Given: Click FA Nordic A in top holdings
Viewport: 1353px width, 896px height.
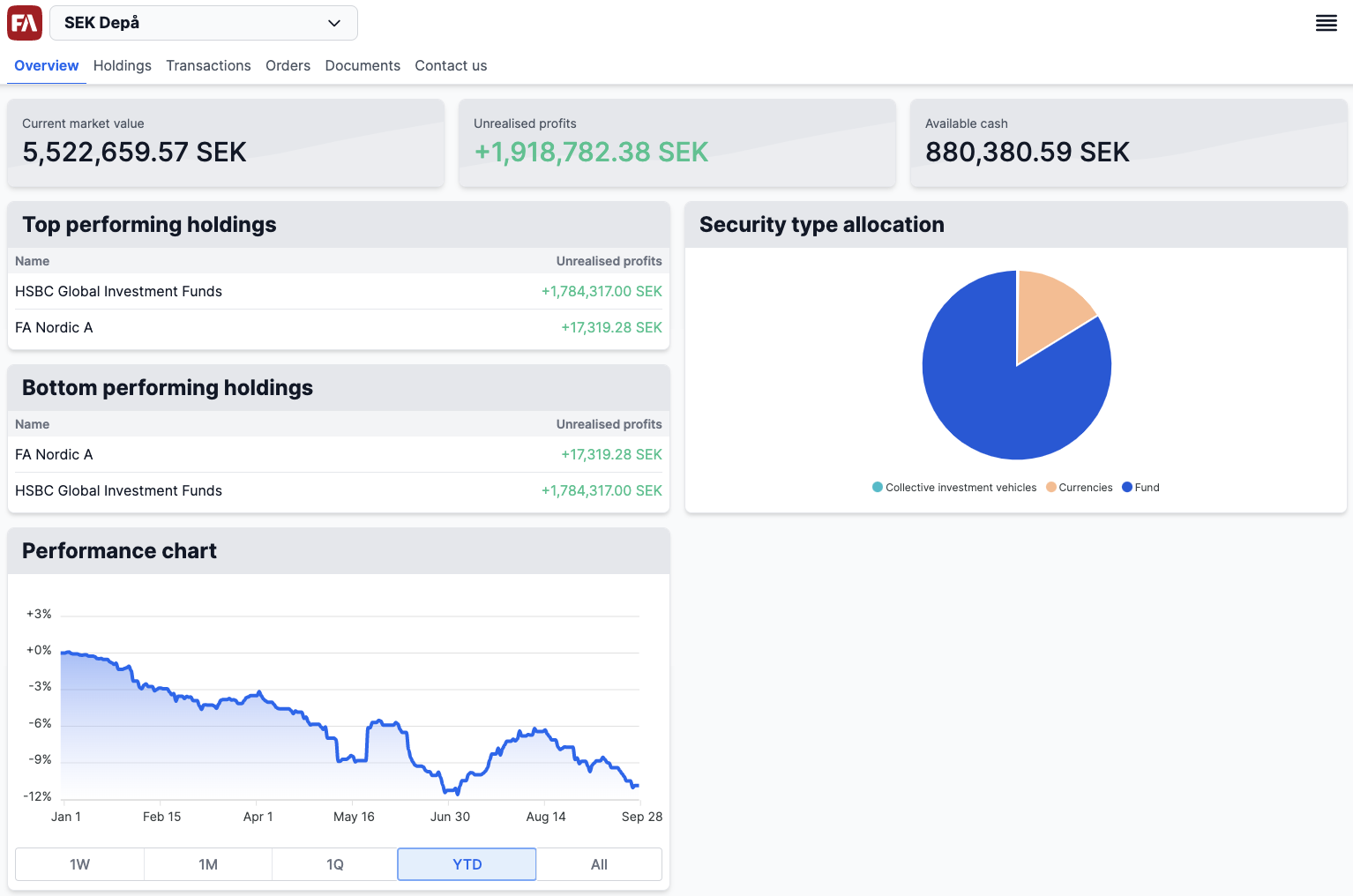Looking at the screenshot, I should point(54,328).
